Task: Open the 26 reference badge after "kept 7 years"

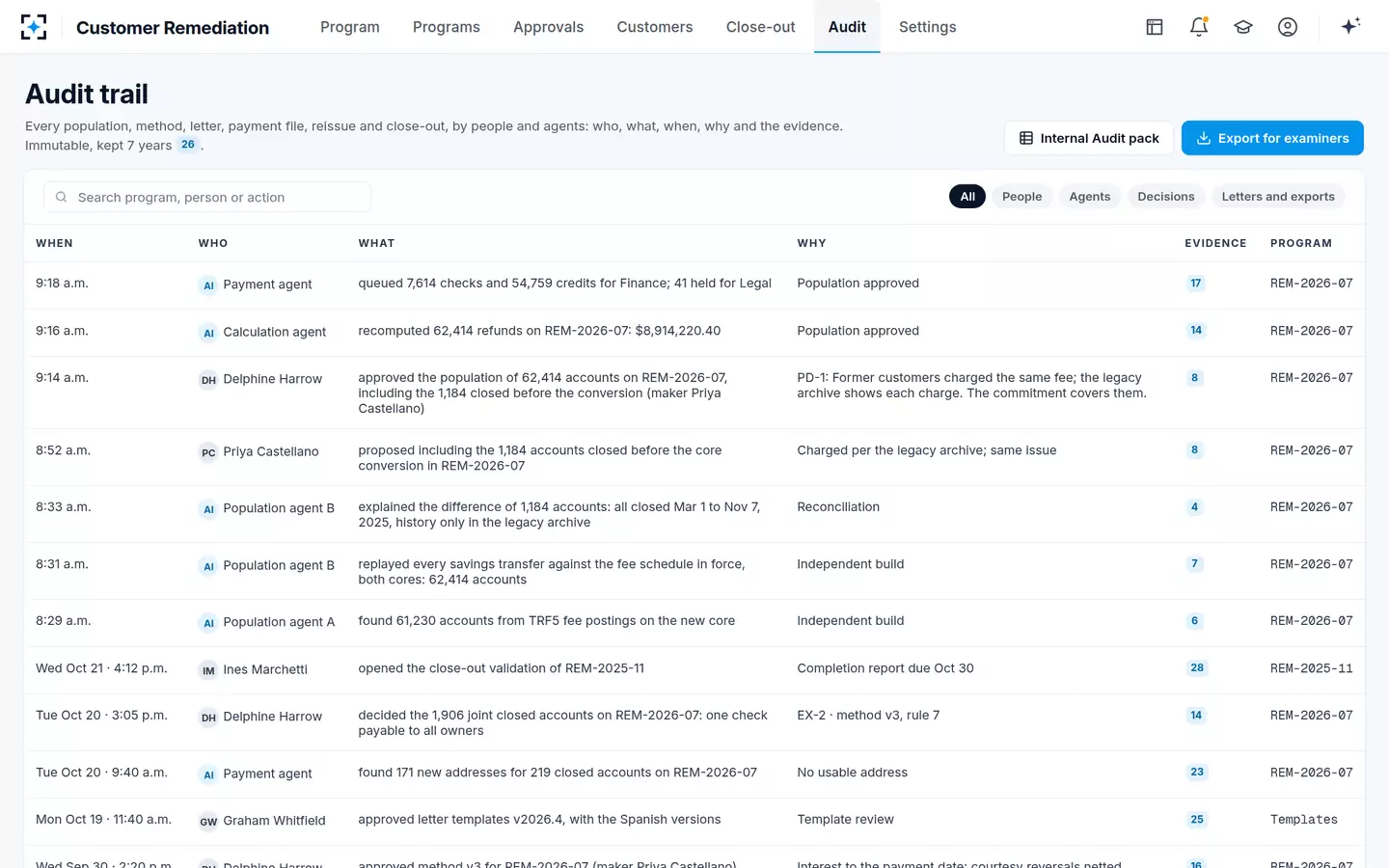Action: pyautogui.click(x=188, y=145)
